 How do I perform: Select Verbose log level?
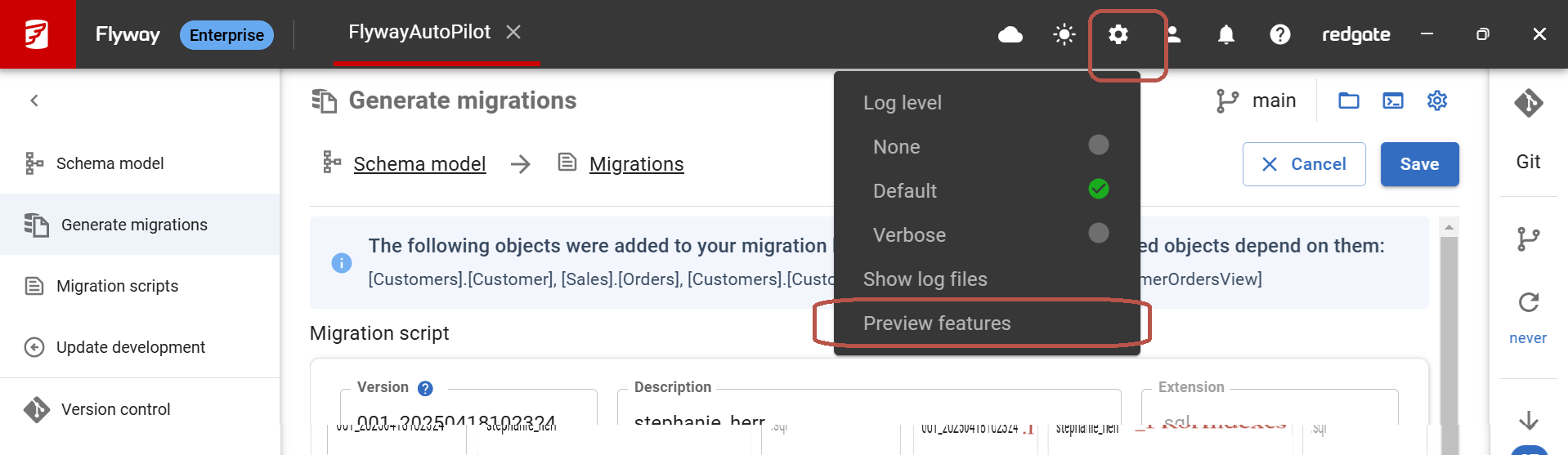[987, 234]
